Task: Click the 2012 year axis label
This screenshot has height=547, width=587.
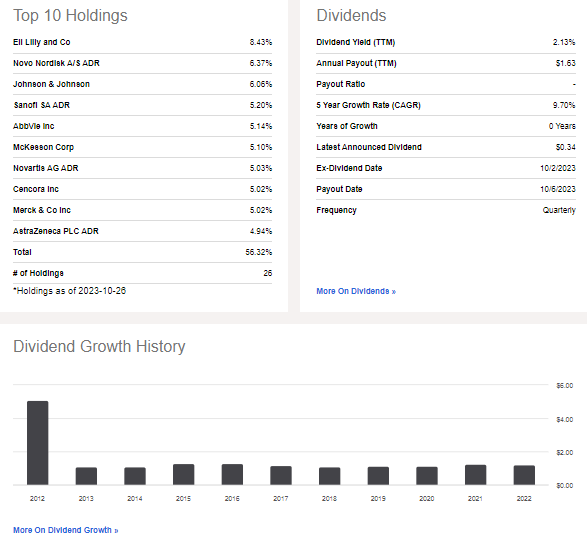Action: [37, 499]
